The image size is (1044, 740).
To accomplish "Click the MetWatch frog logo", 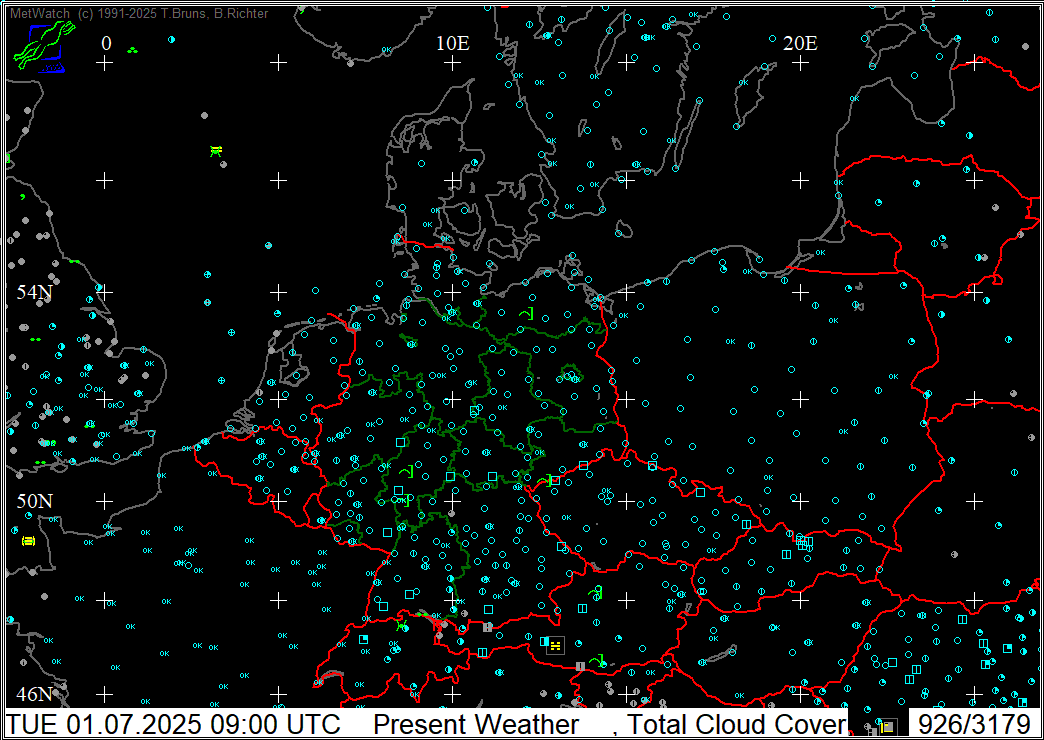I will [44, 47].
